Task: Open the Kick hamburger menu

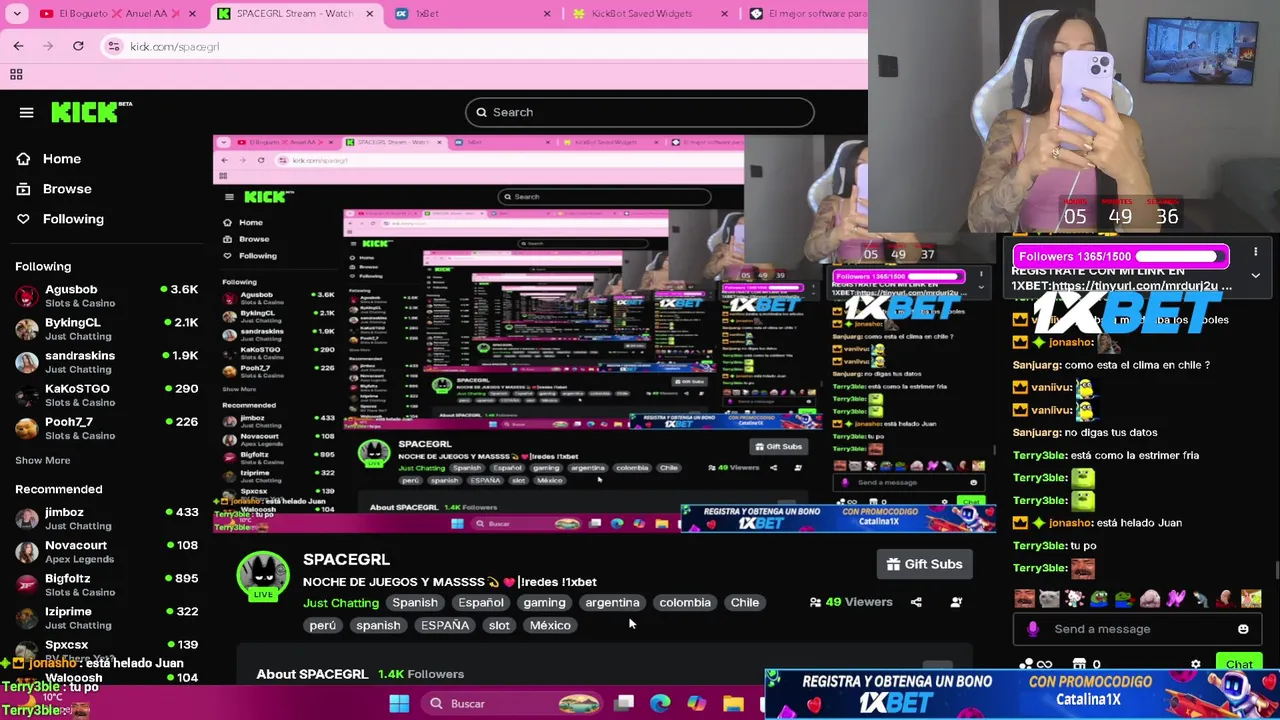Action: (26, 112)
